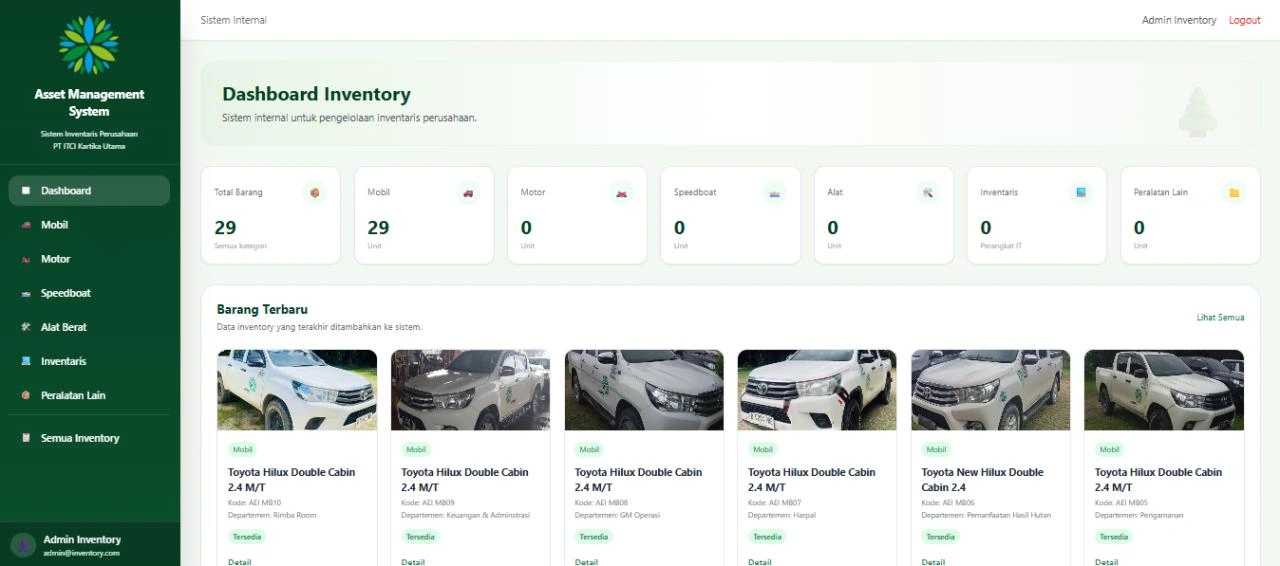Click the Lihat Semua link
The width and height of the screenshot is (1280, 566).
1220,317
